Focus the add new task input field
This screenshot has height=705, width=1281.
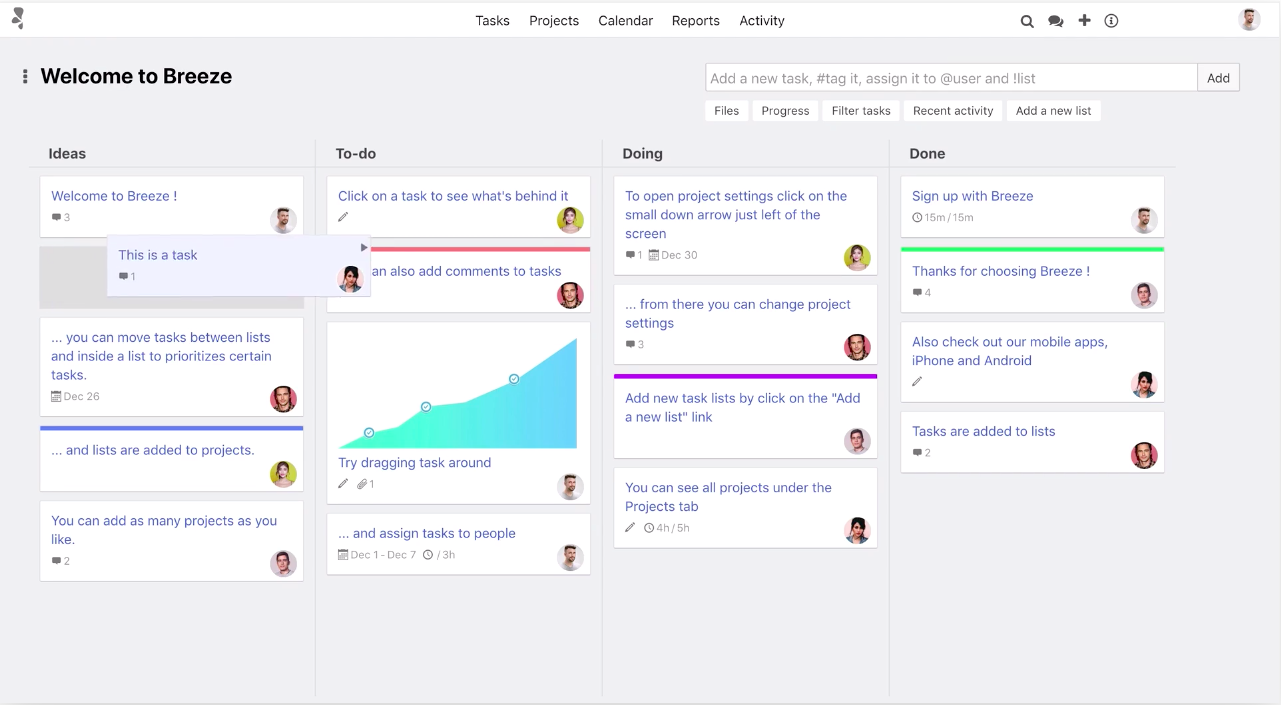coord(950,78)
